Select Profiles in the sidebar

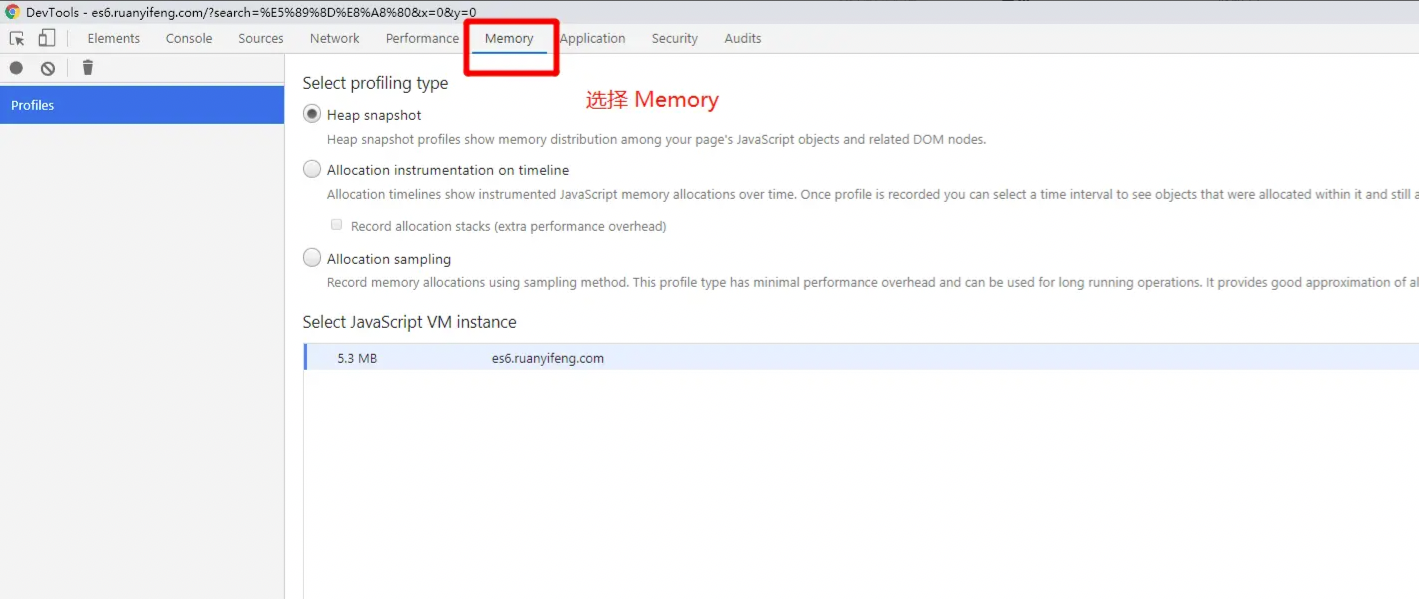tap(142, 105)
